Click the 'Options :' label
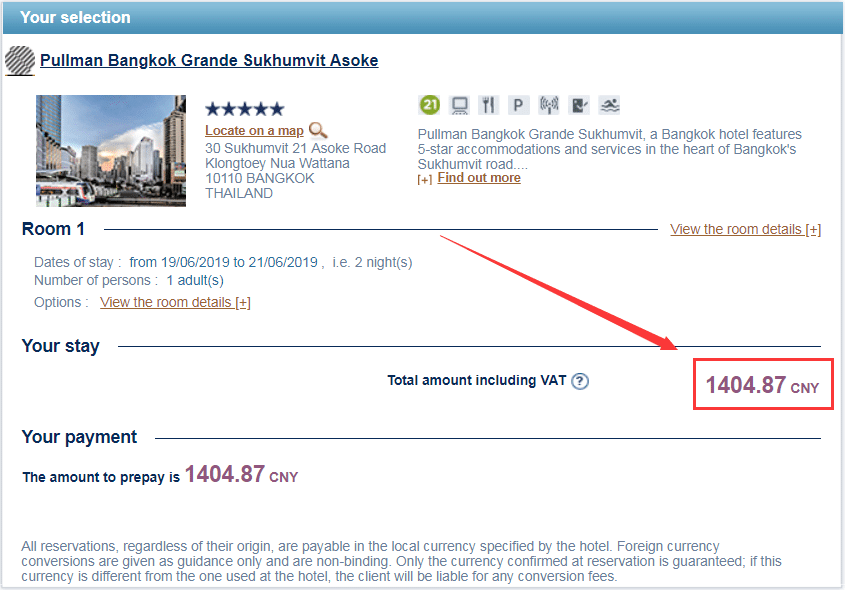This screenshot has height=590, width=845. tap(61, 302)
